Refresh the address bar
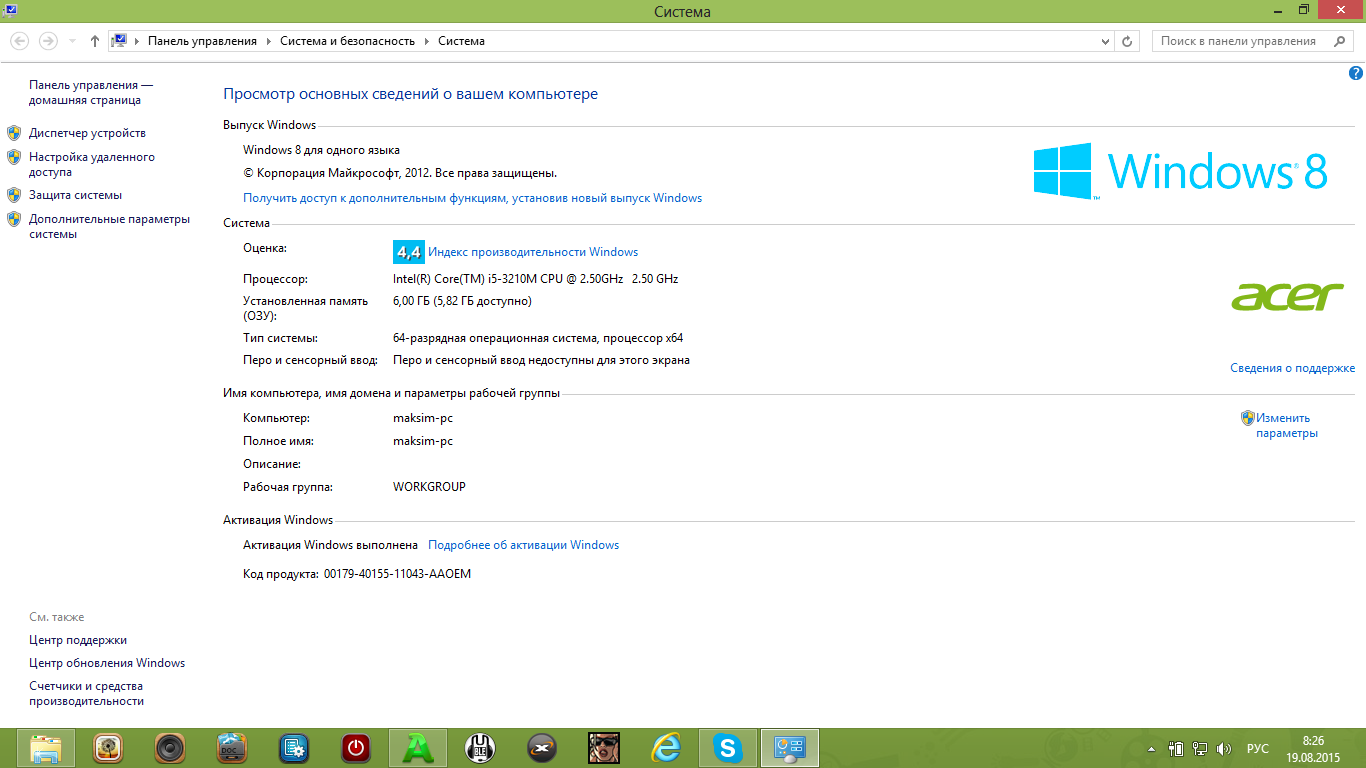 [1127, 41]
